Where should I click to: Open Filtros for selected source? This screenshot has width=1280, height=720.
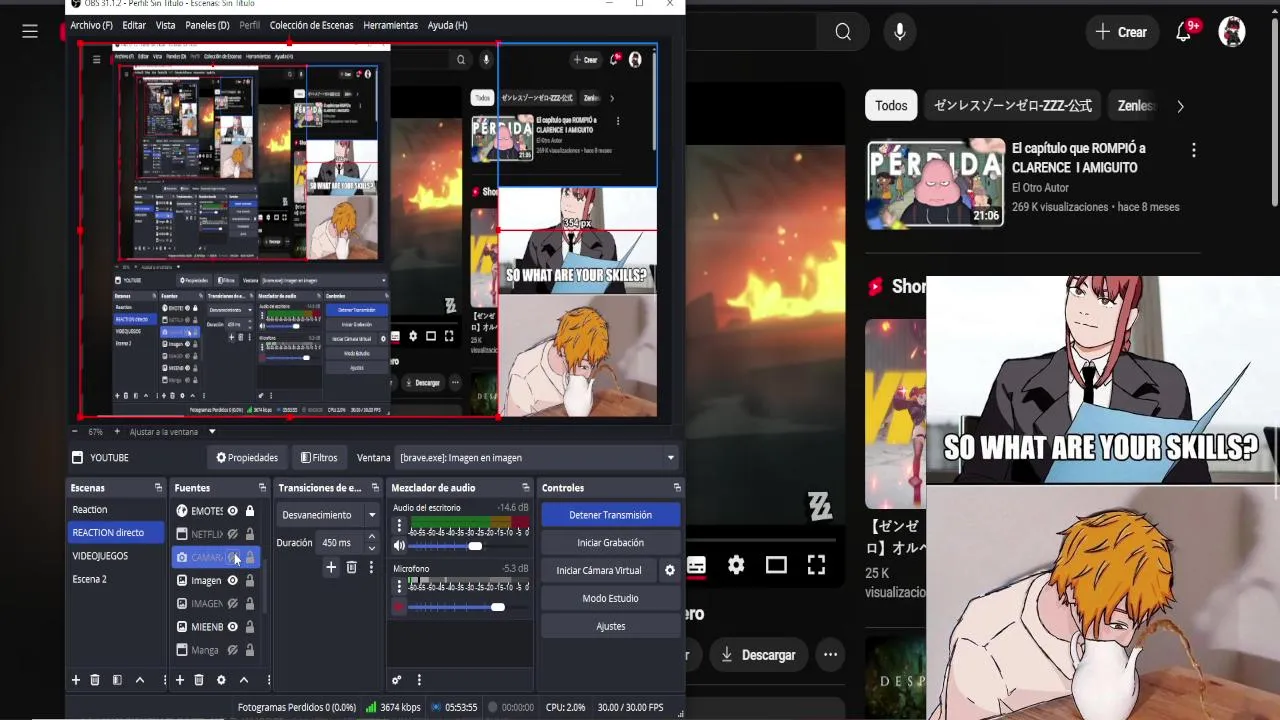coord(319,458)
